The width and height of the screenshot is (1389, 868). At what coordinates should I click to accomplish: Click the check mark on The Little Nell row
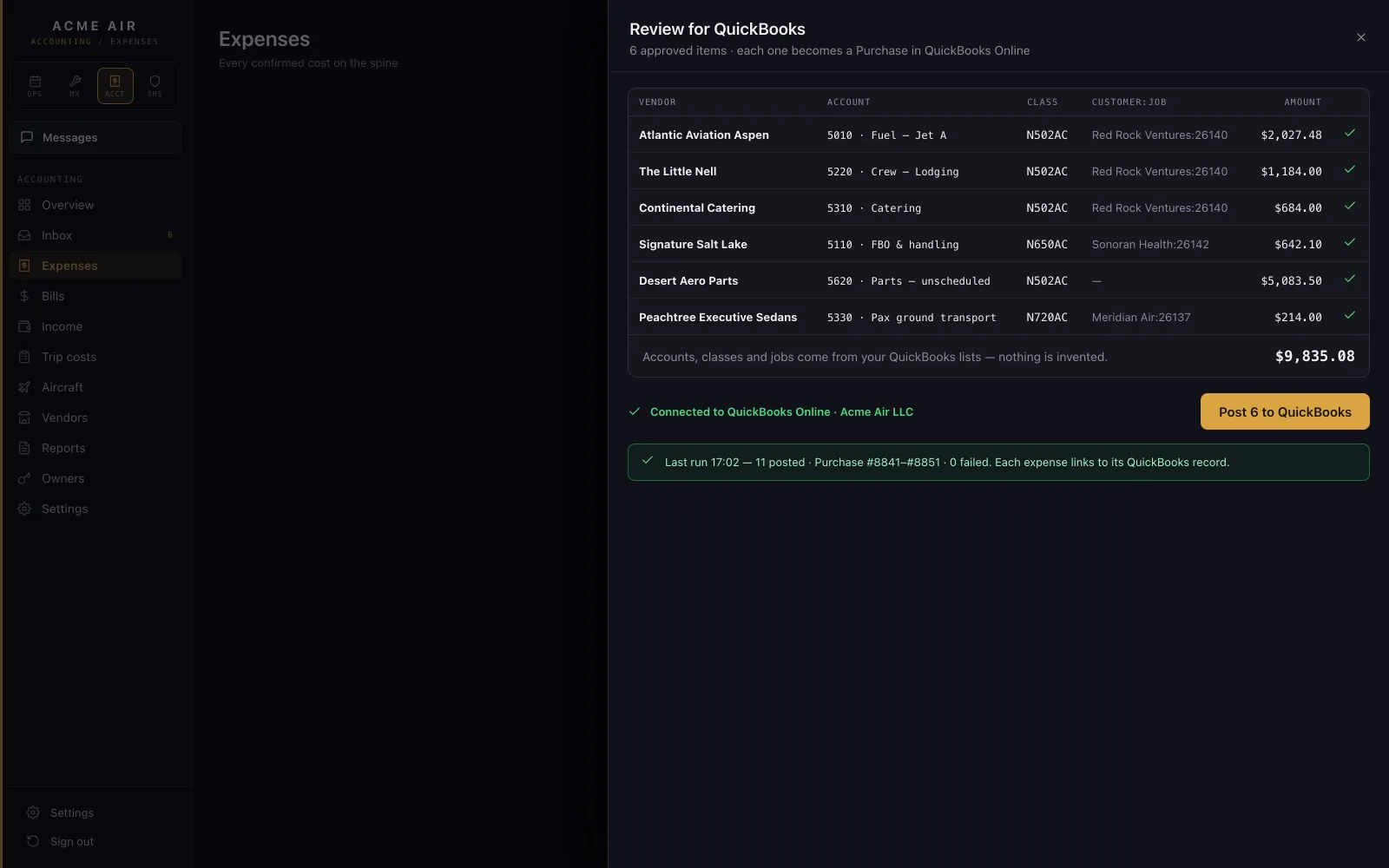tap(1350, 169)
